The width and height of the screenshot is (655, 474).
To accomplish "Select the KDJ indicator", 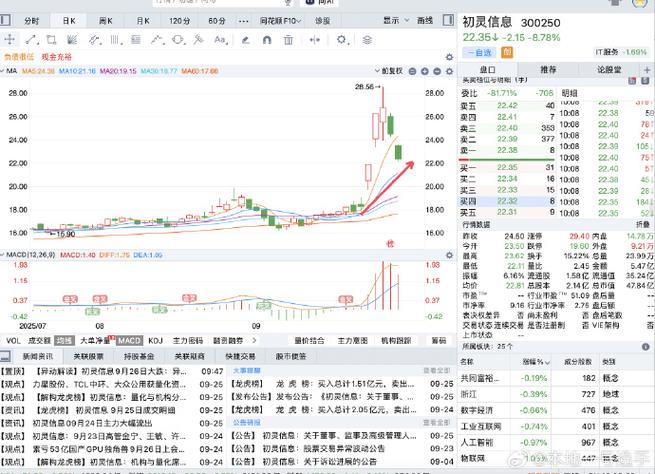I will (155, 341).
